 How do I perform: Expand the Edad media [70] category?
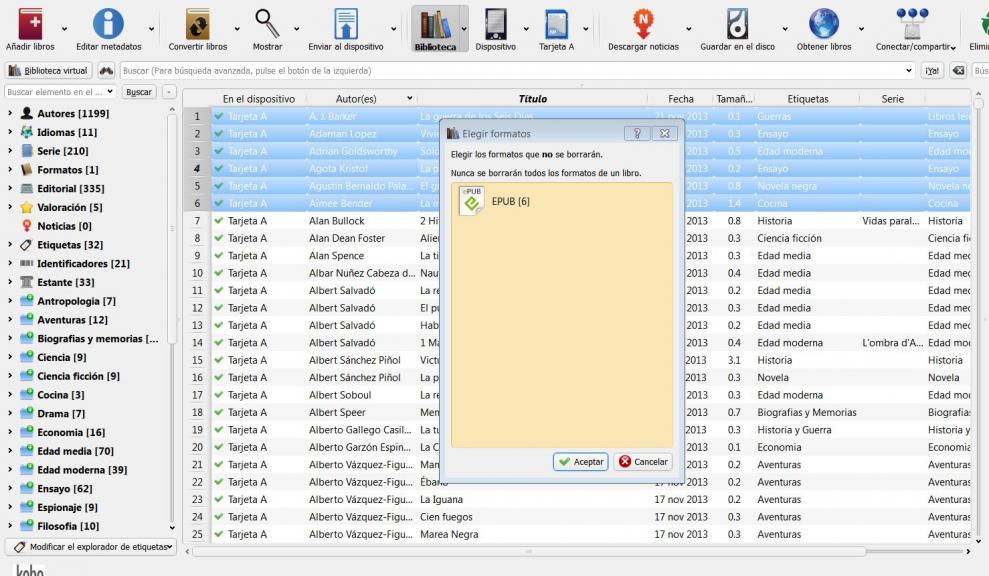(x=9, y=450)
